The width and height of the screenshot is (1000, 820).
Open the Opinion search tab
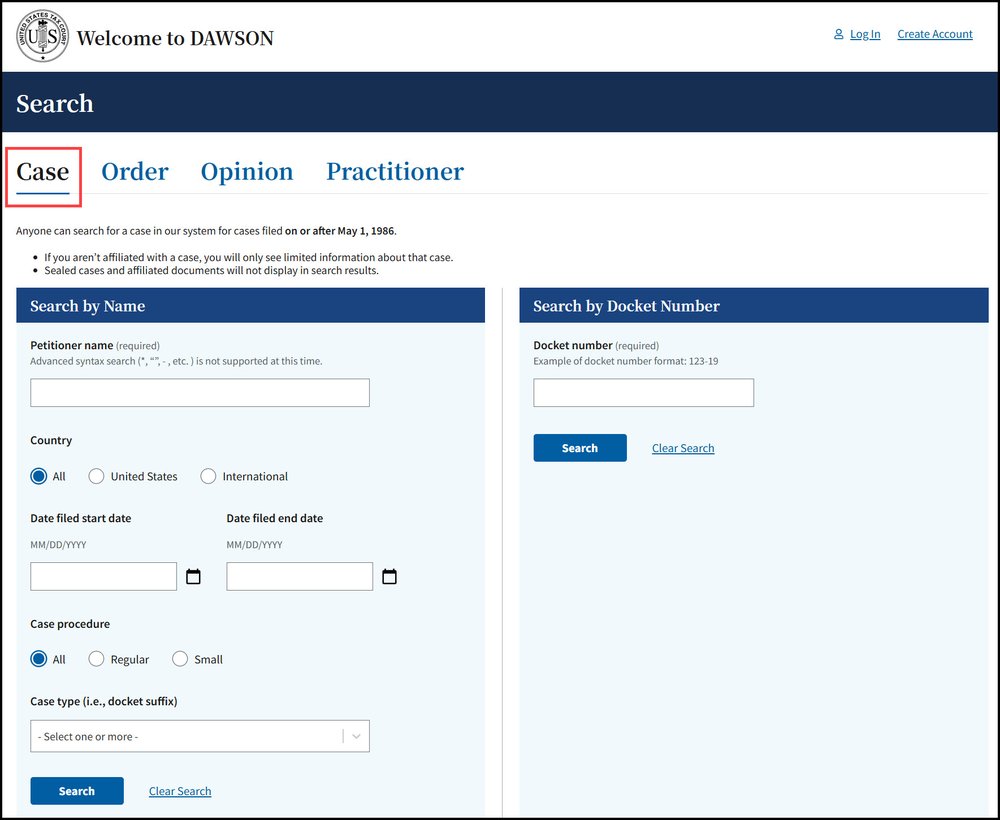point(246,171)
